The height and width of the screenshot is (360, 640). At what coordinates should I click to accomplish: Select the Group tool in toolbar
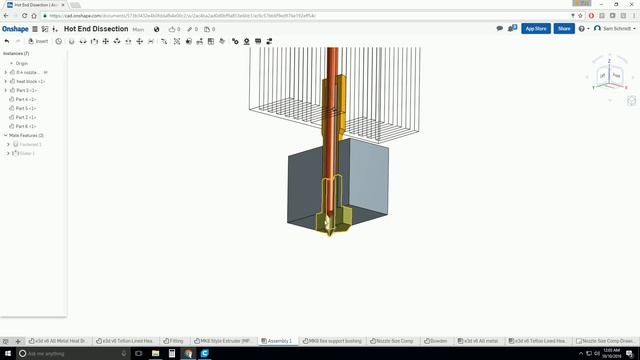[177, 41]
